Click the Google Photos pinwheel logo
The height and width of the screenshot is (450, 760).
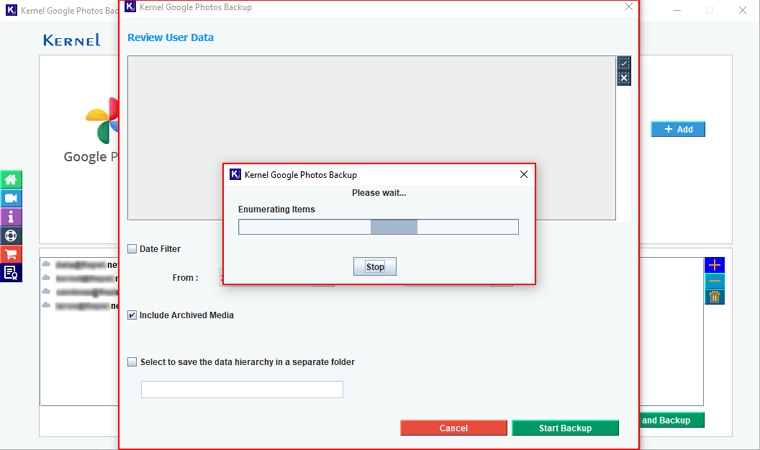tap(102, 121)
